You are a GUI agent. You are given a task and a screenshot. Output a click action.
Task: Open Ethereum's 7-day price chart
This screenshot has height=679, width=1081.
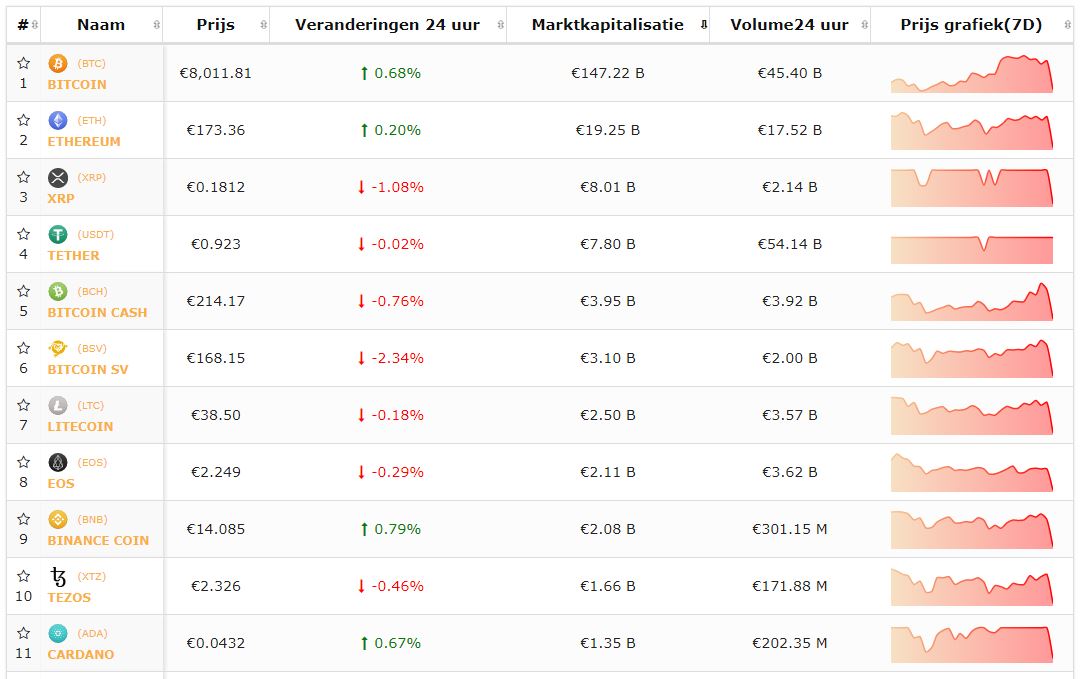pos(971,130)
